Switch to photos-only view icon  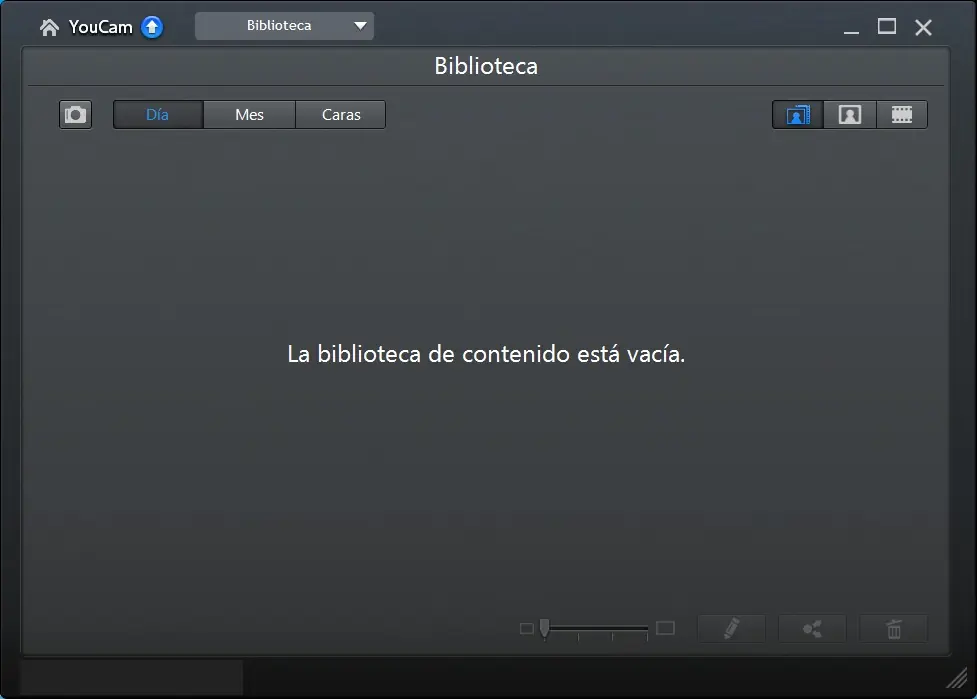tap(849, 114)
